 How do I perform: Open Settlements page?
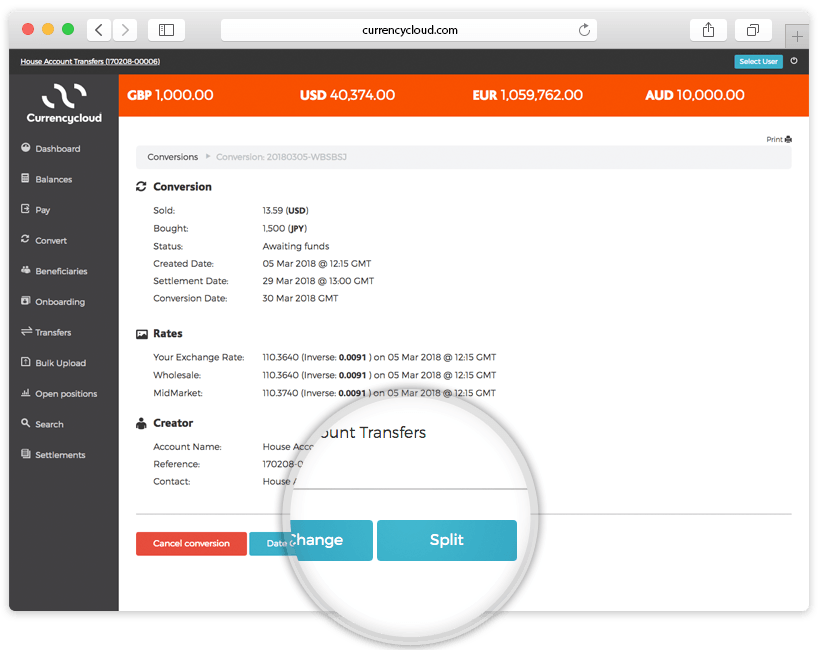tap(61, 455)
